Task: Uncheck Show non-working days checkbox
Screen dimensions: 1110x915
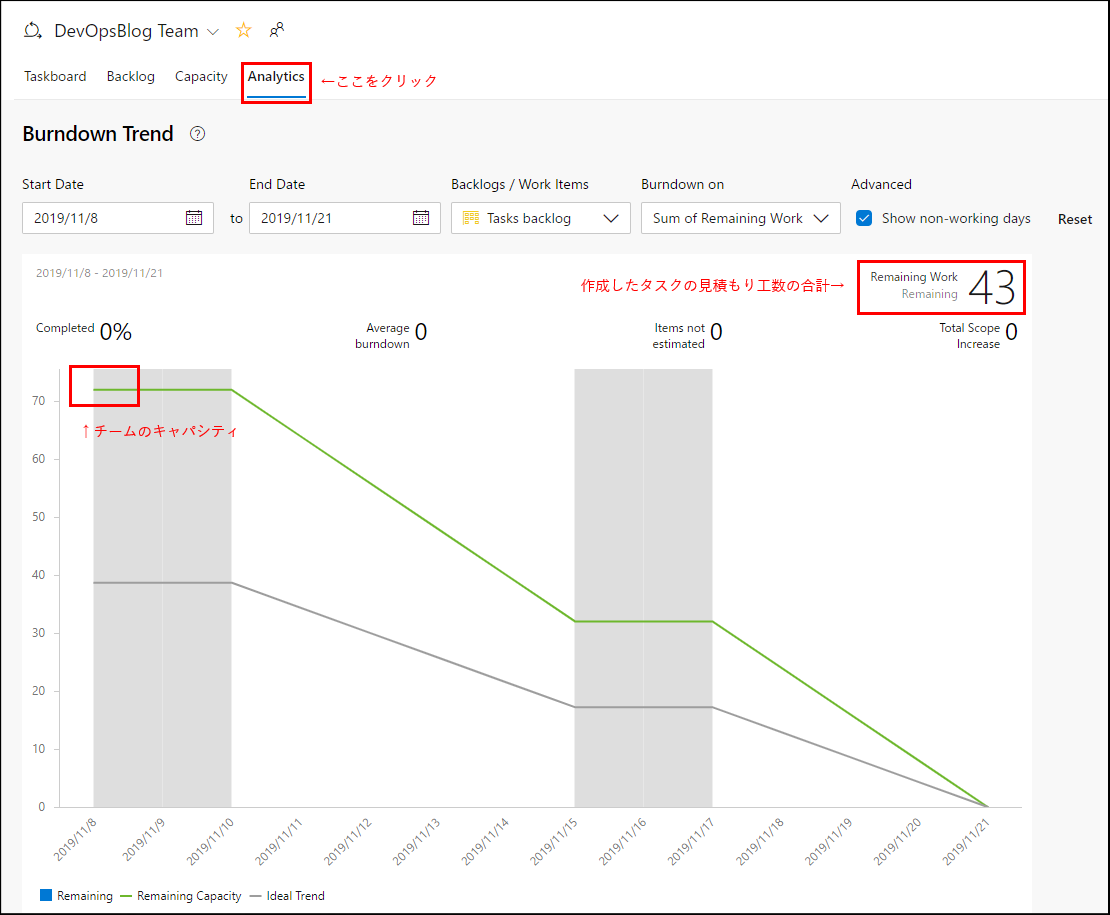Action: pos(864,218)
